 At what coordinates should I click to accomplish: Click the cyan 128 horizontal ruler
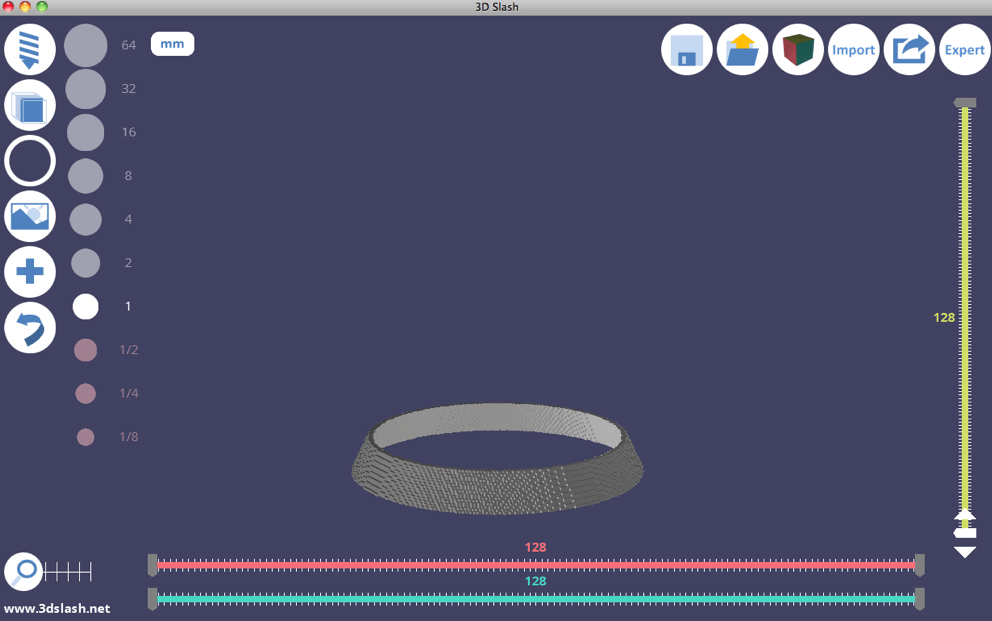click(535, 598)
